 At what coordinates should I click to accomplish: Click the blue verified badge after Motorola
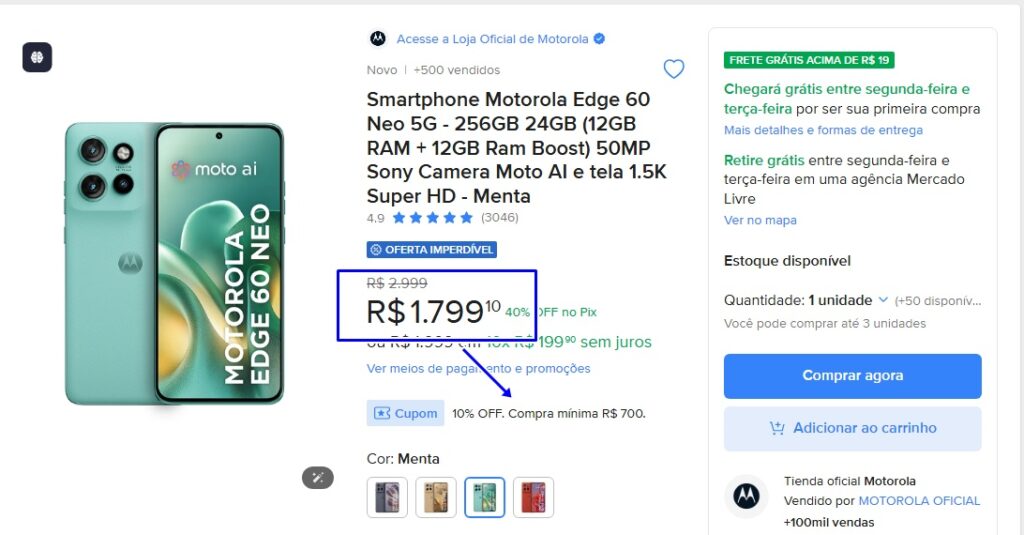599,39
